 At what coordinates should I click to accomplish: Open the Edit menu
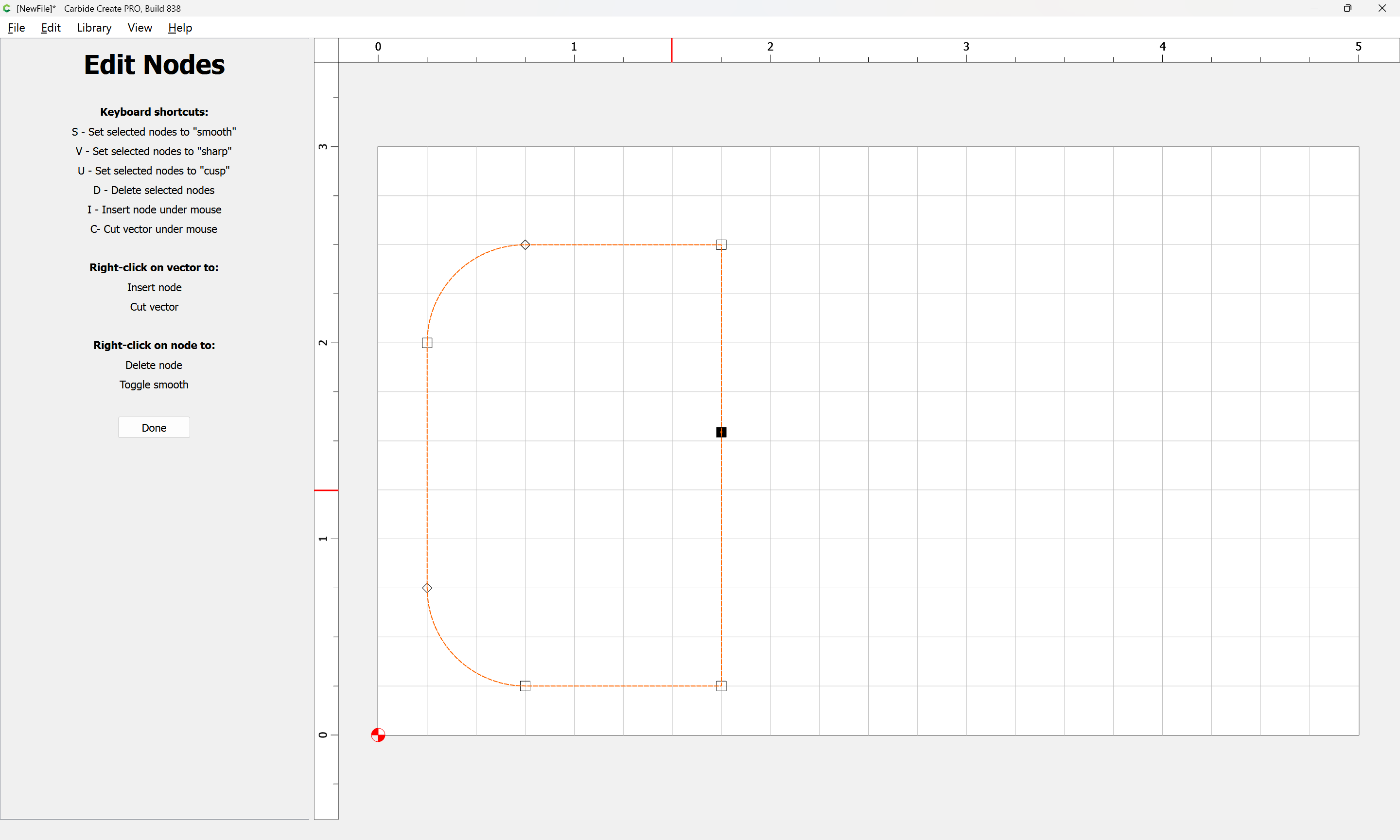coord(51,28)
